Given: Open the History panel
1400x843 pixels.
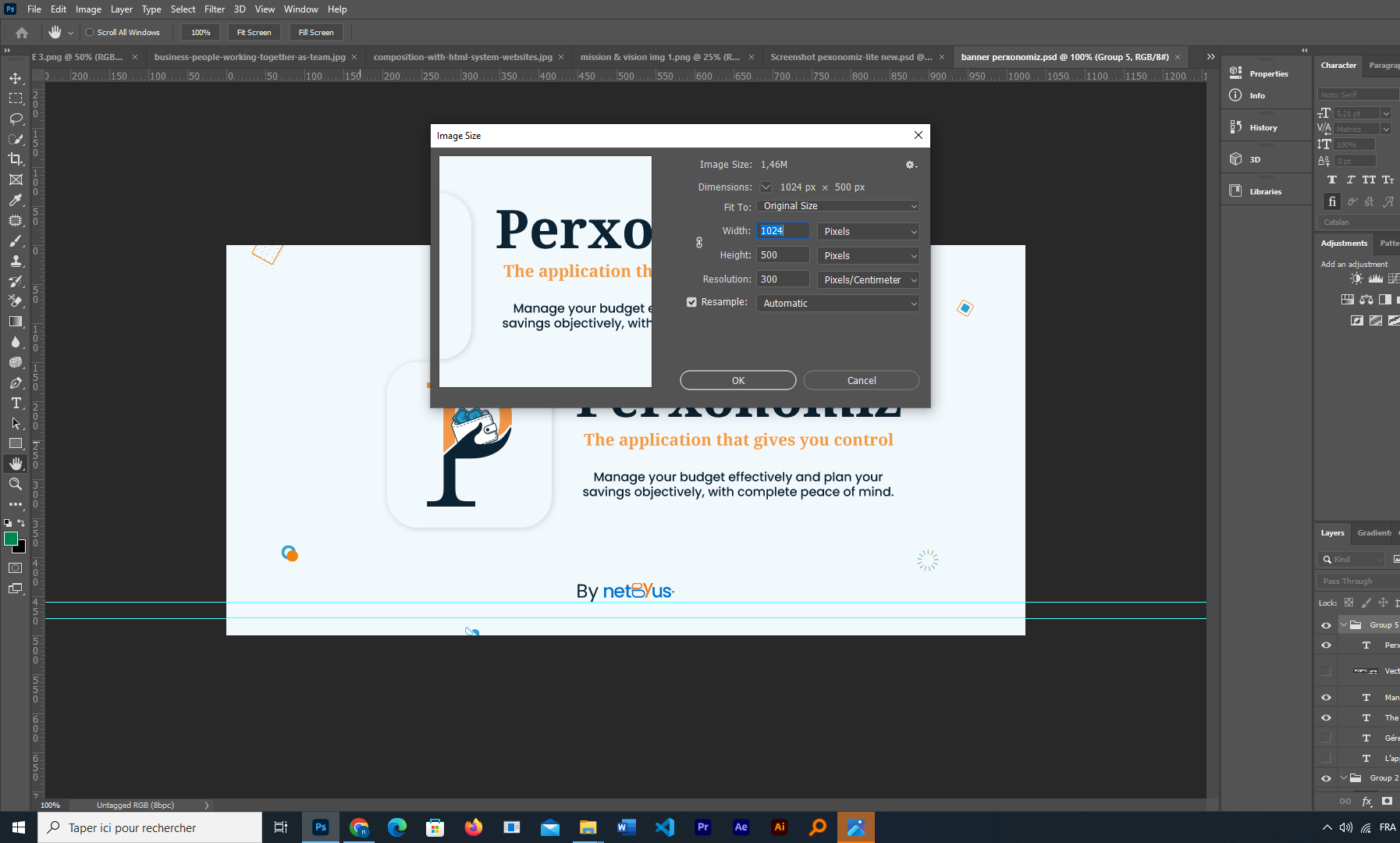Looking at the screenshot, I should tap(1263, 127).
